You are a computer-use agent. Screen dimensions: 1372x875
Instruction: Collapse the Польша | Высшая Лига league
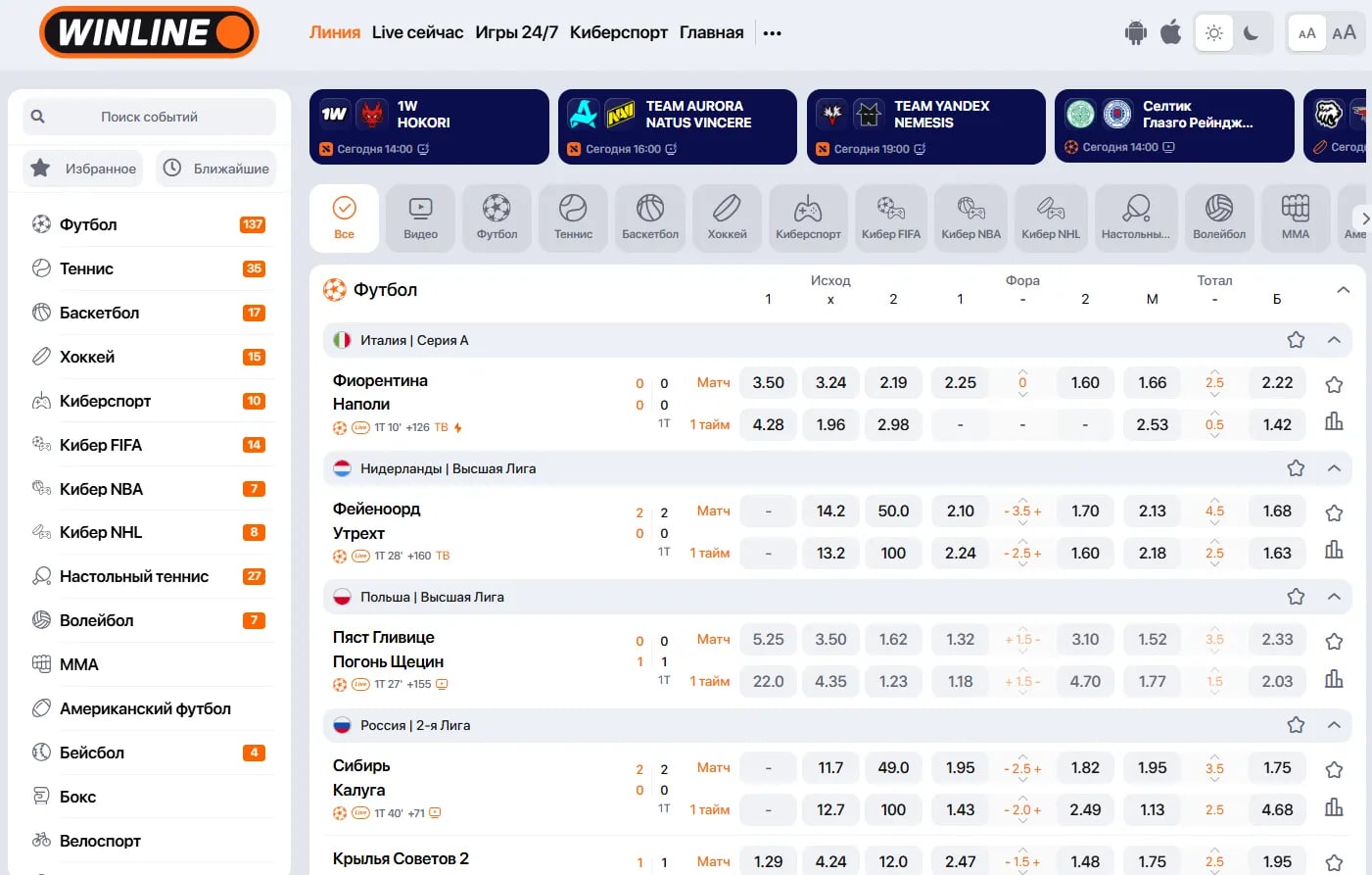[x=1334, y=597]
